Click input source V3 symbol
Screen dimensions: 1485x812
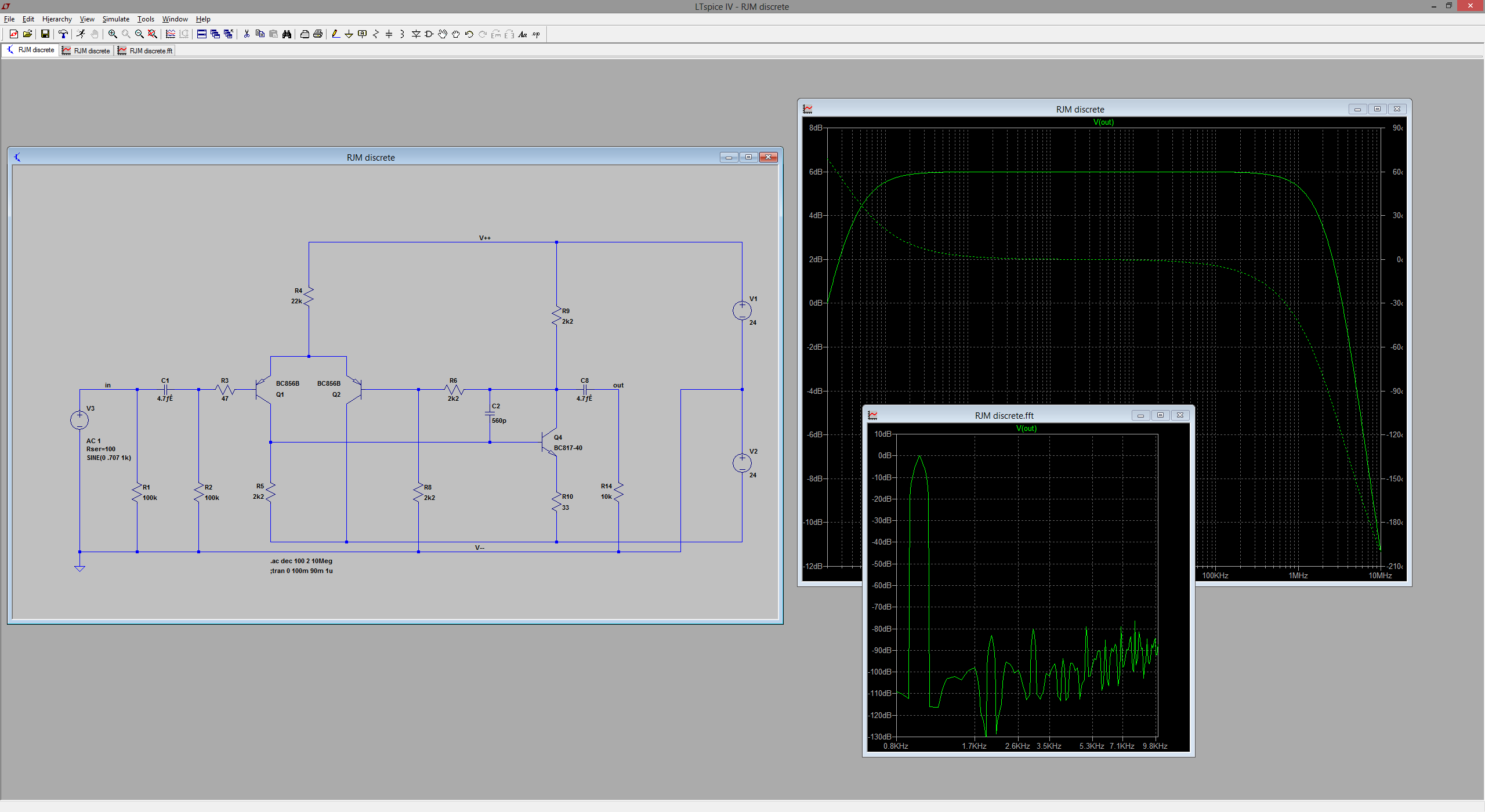tap(79, 420)
